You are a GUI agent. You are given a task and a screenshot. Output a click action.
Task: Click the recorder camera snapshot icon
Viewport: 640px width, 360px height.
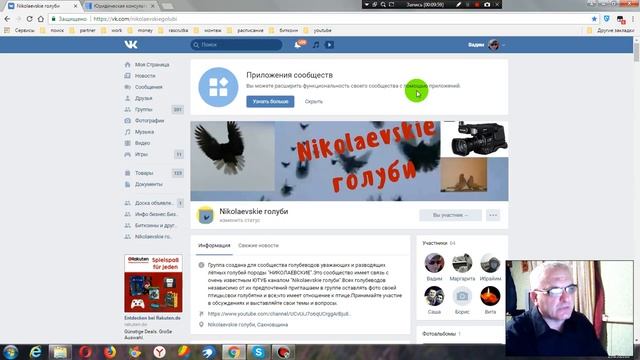[487, 4]
